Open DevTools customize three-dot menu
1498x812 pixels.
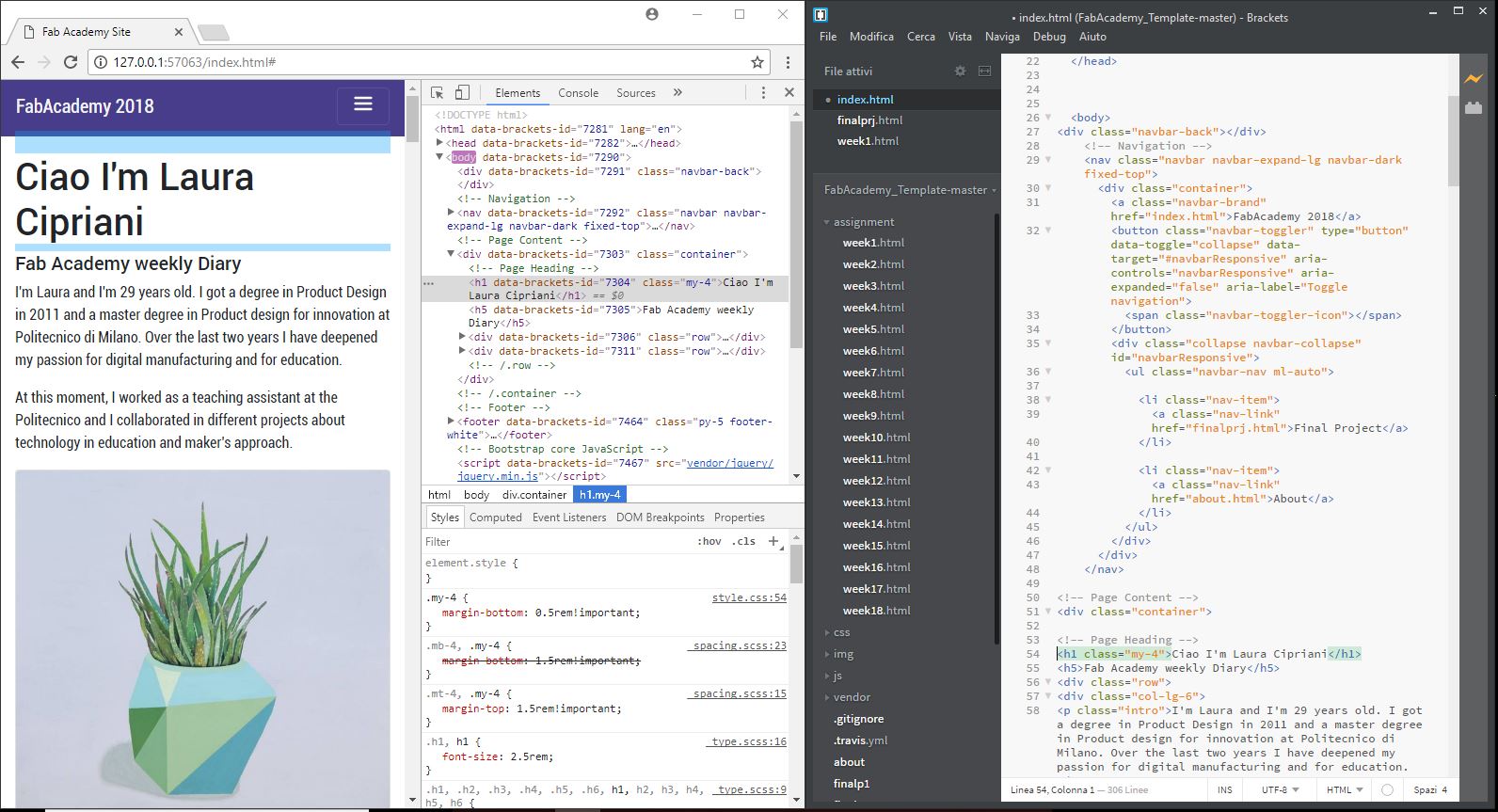click(x=763, y=92)
